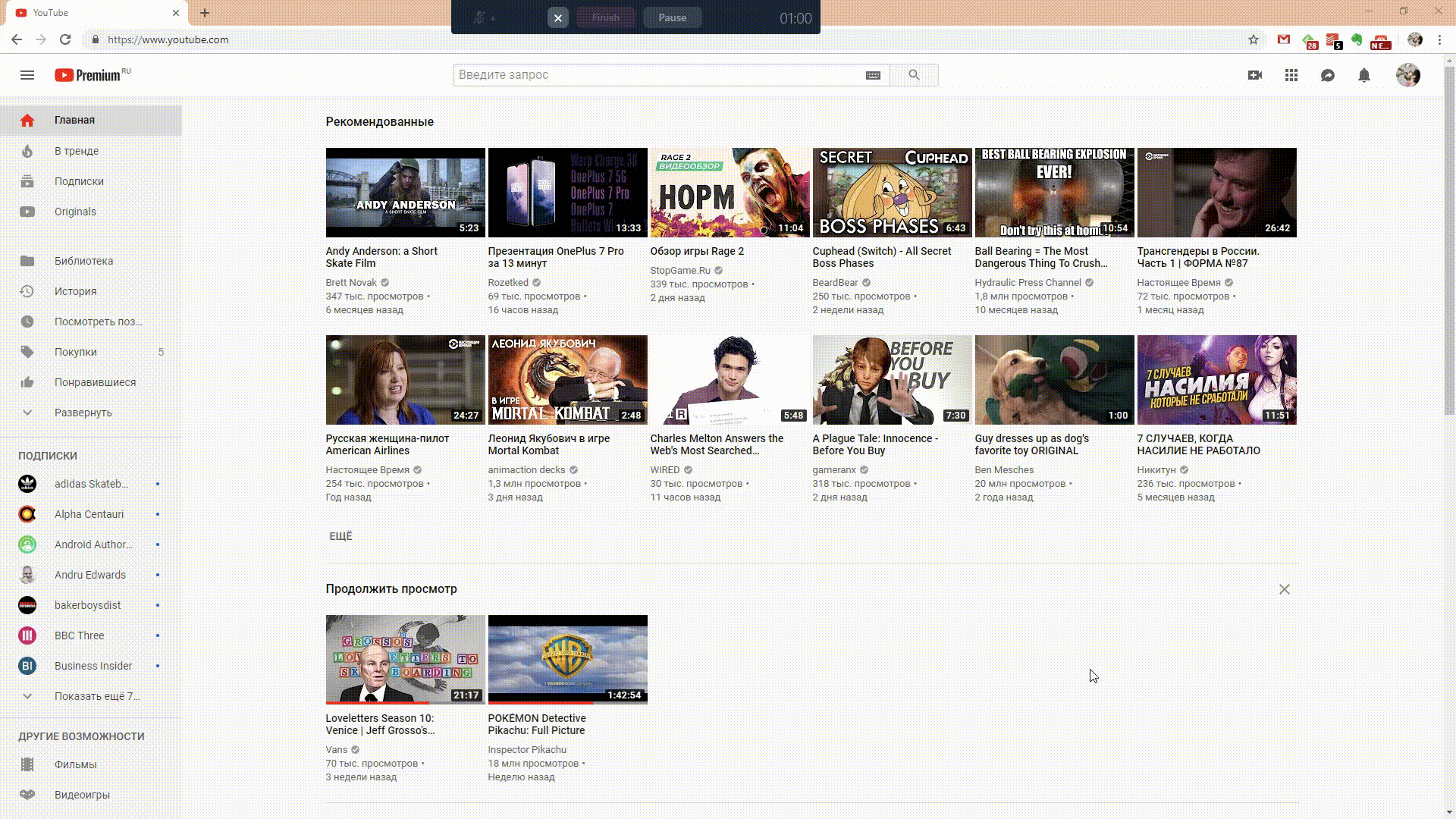The height and width of the screenshot is (819, 1456).
Task: Expand the sidebar with 'Развернуть'
Action: (x=83, y=413)
